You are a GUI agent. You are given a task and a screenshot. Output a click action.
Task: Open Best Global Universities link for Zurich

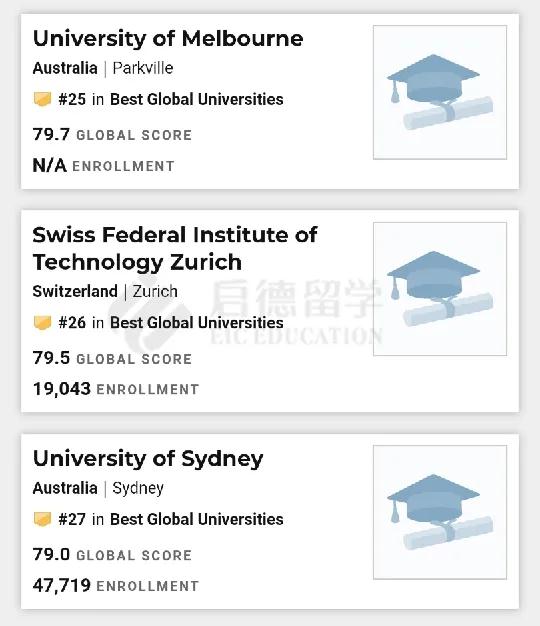(197, 323)
